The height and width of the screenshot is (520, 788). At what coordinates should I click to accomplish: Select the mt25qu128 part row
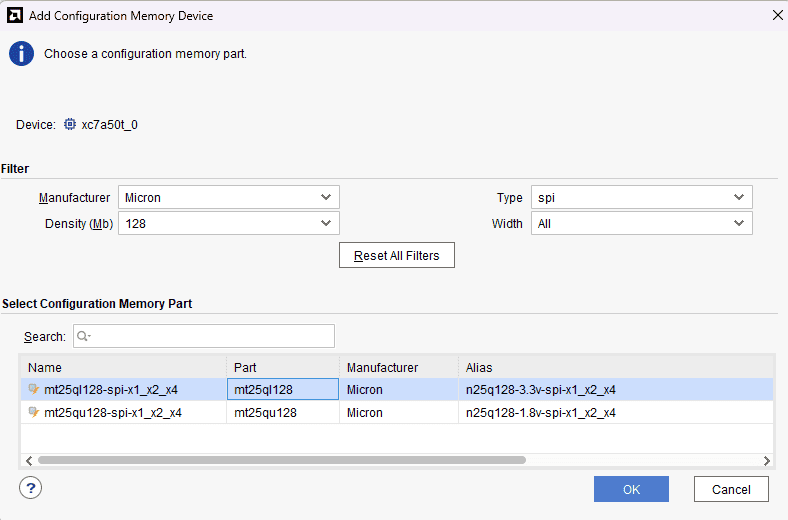(x=265, y=412)
